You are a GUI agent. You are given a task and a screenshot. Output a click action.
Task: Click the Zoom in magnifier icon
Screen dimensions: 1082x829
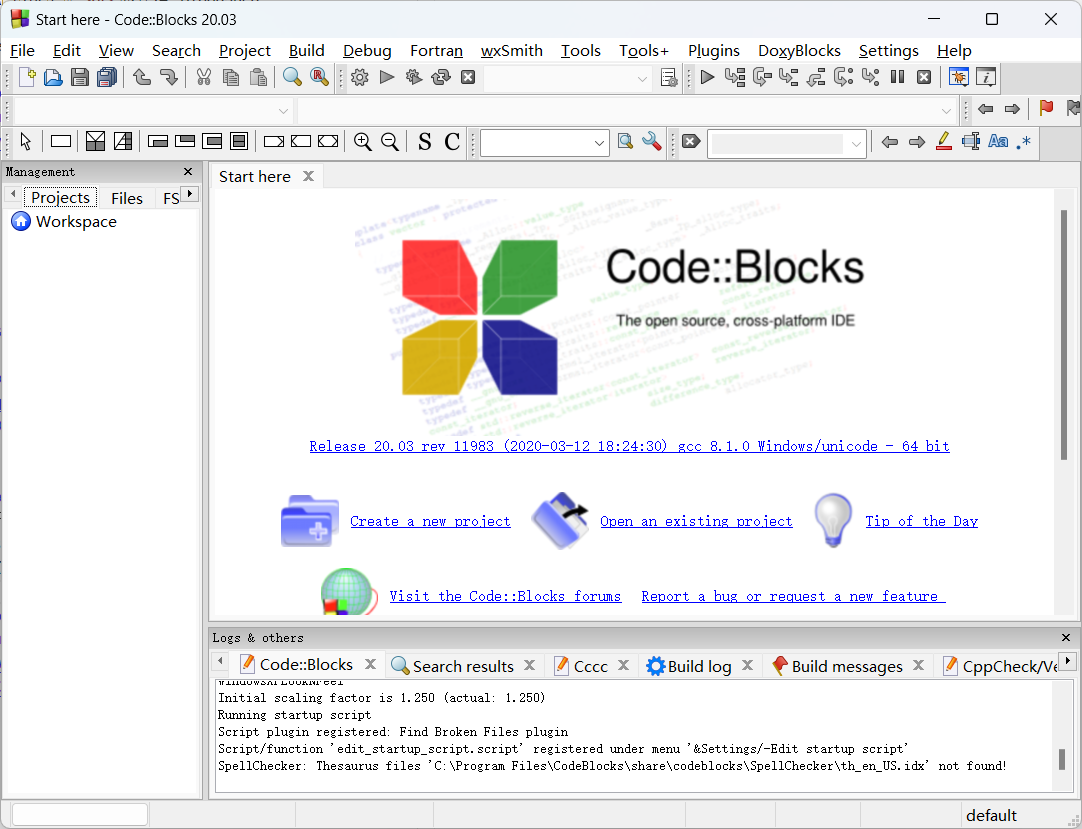coord(362,142)
